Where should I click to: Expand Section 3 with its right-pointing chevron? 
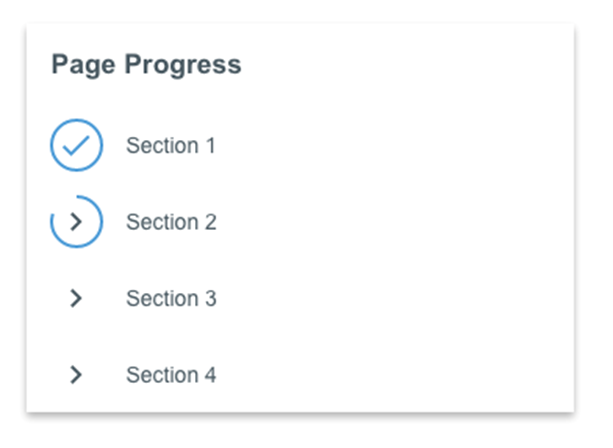click(76, 298)
